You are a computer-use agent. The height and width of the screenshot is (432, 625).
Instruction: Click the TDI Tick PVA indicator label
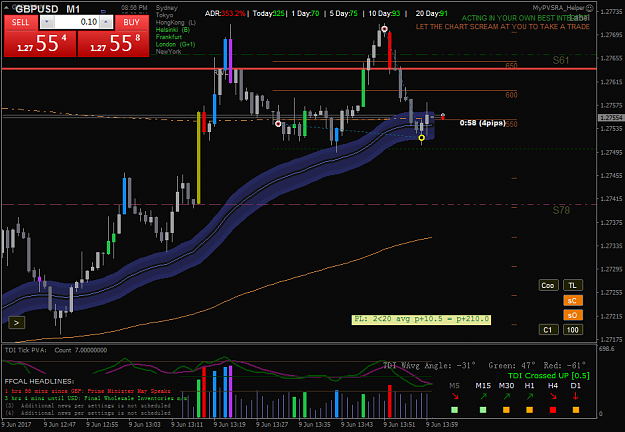(x=26, y=350)
